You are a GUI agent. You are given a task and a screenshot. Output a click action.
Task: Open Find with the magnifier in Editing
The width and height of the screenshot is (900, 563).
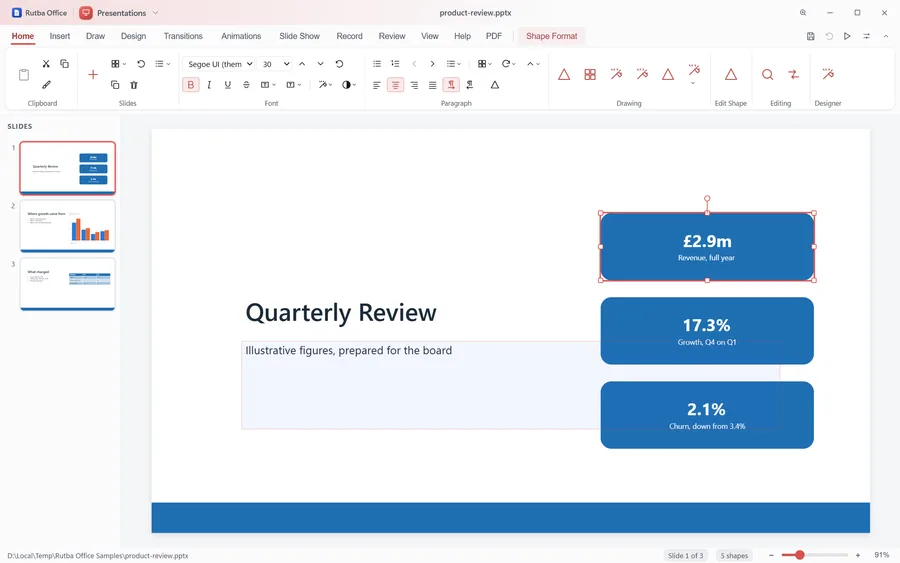click(767, 75)
